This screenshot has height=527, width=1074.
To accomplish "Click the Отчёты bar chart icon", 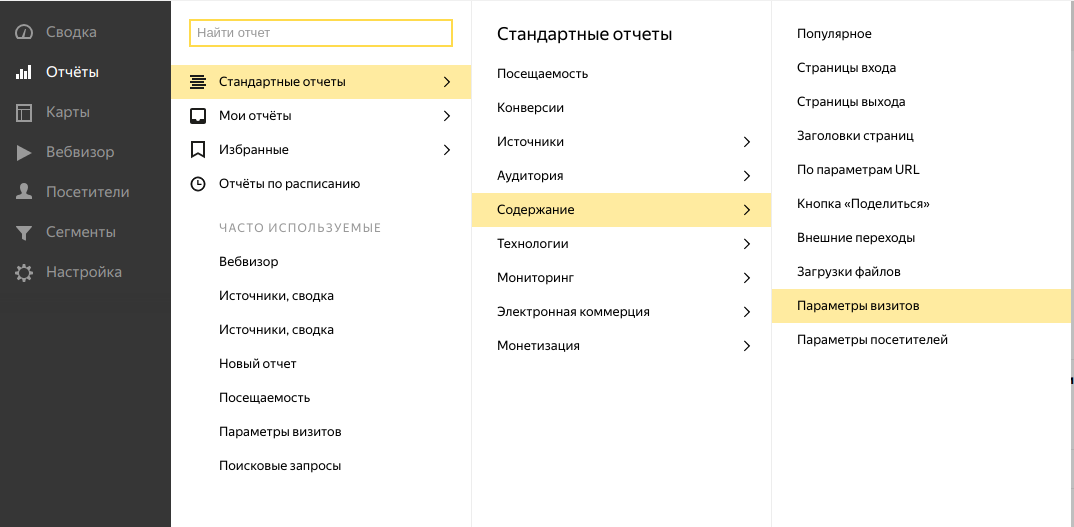I will pos(24,72).
